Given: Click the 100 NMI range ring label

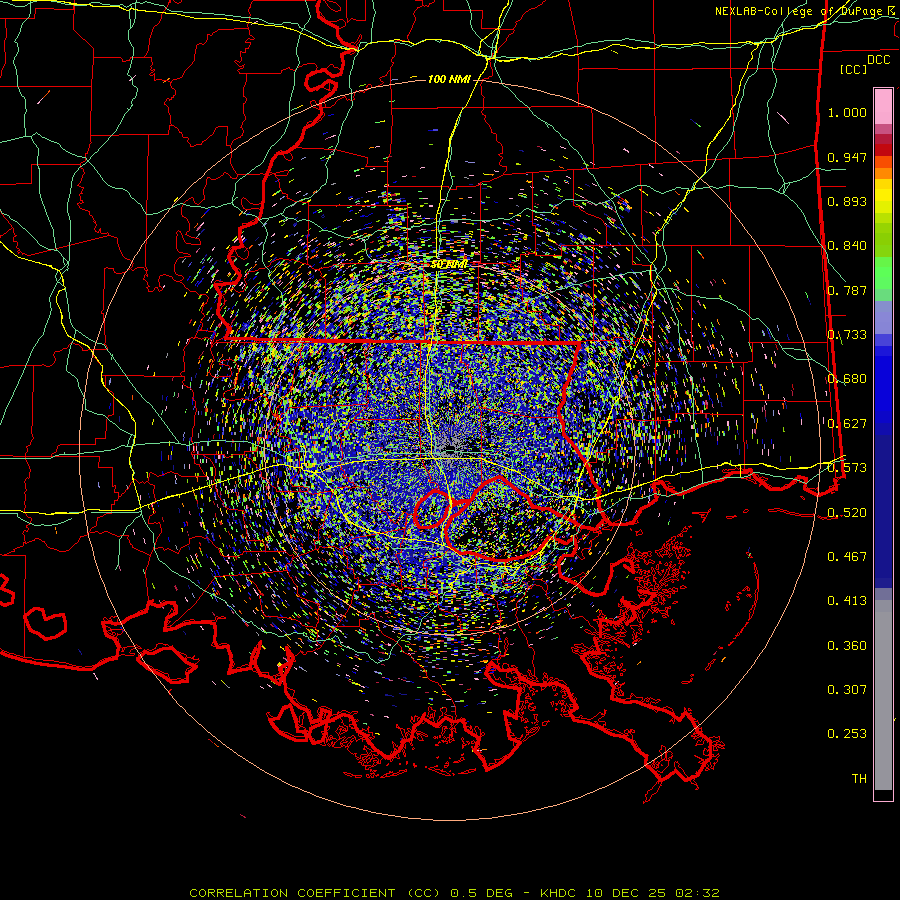Looking at the screenshot, I should pos(449,79).
